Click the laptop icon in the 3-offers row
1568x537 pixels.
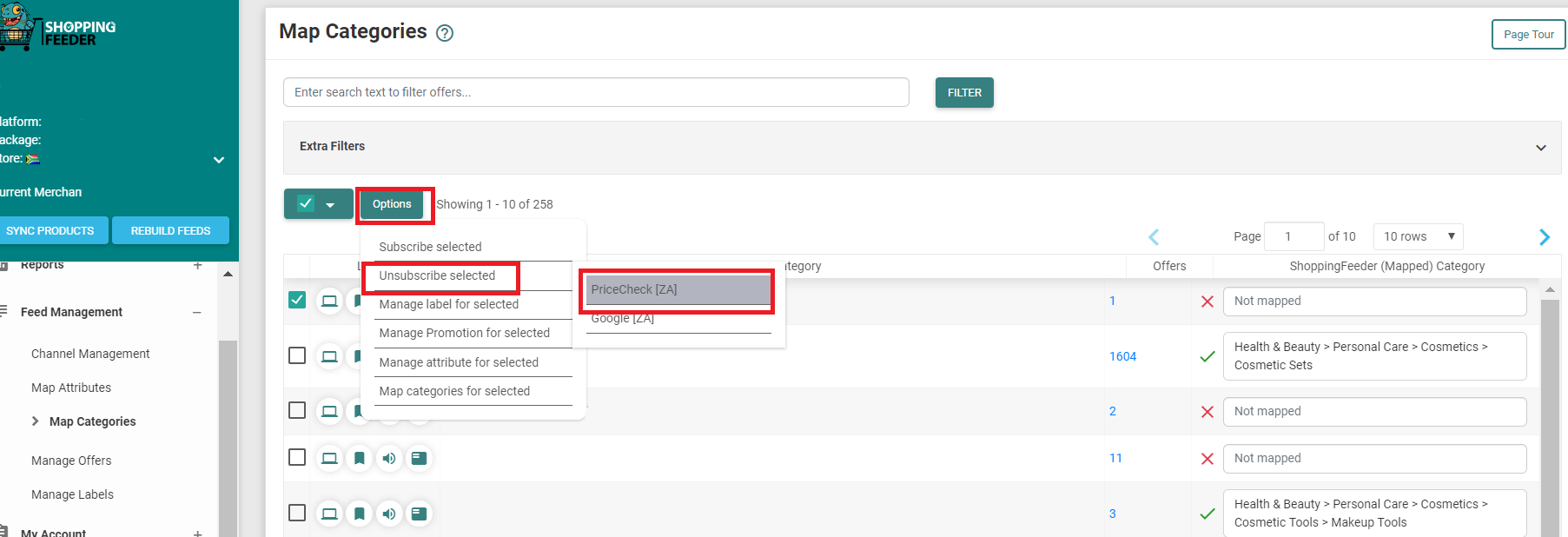coord(329,514)
